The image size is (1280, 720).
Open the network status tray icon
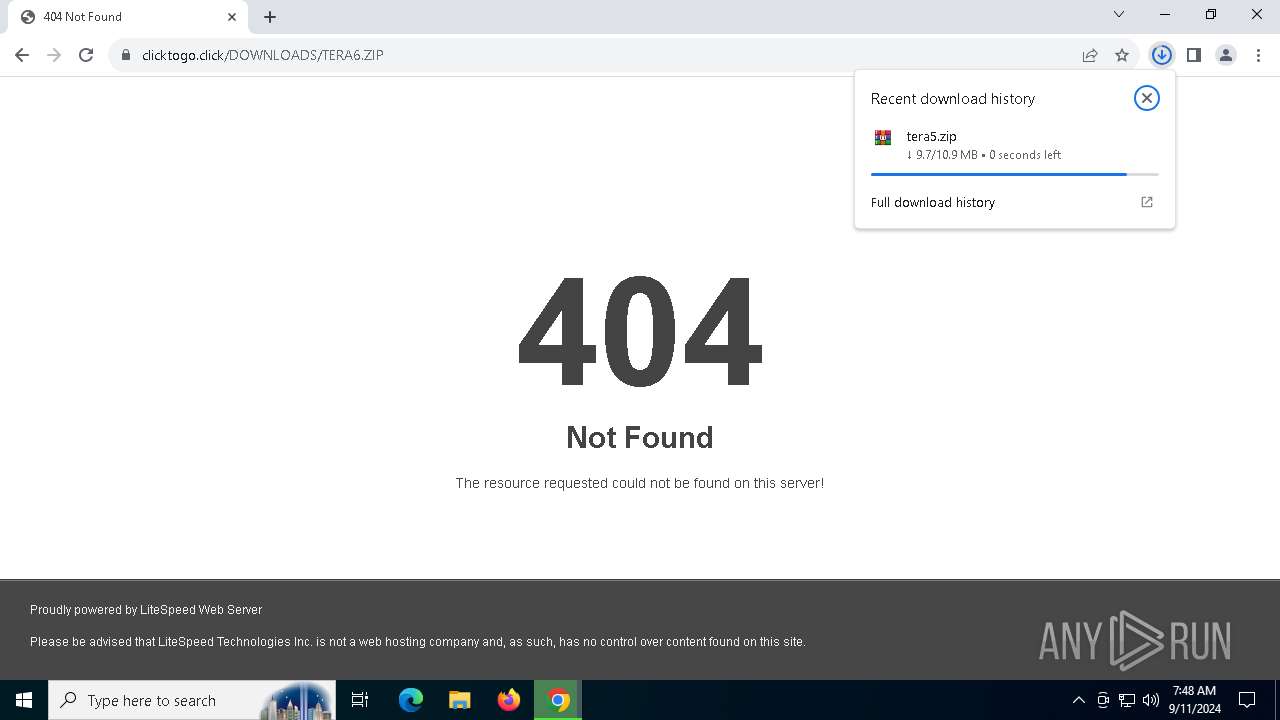coord(1127,700)
